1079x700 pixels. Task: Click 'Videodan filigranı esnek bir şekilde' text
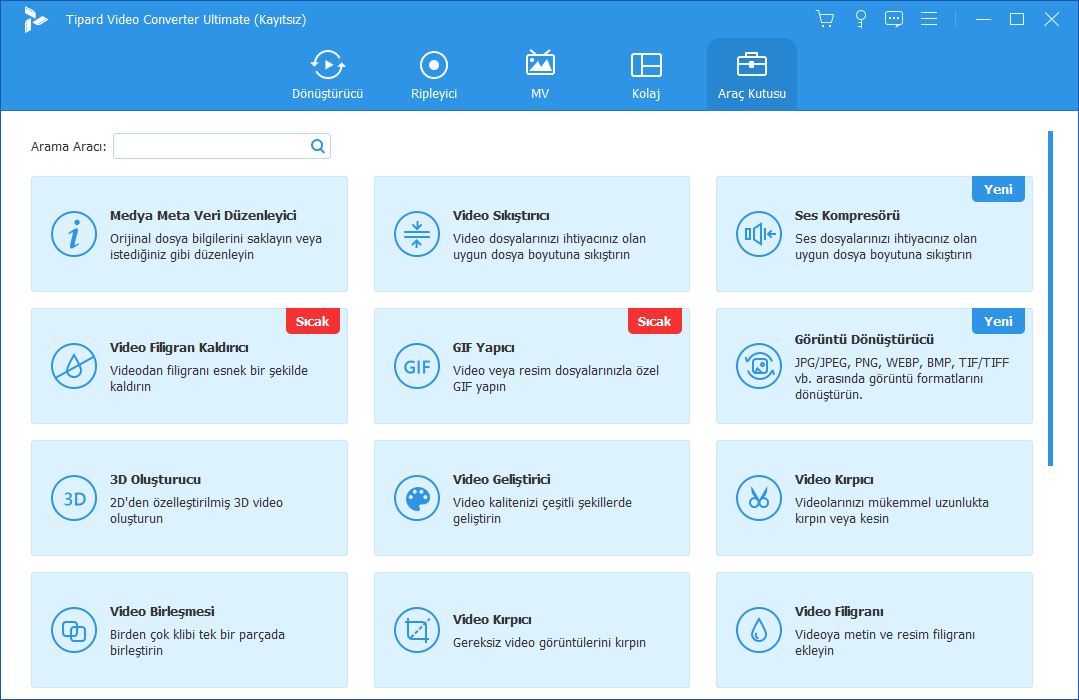click(x=209, y=370)
